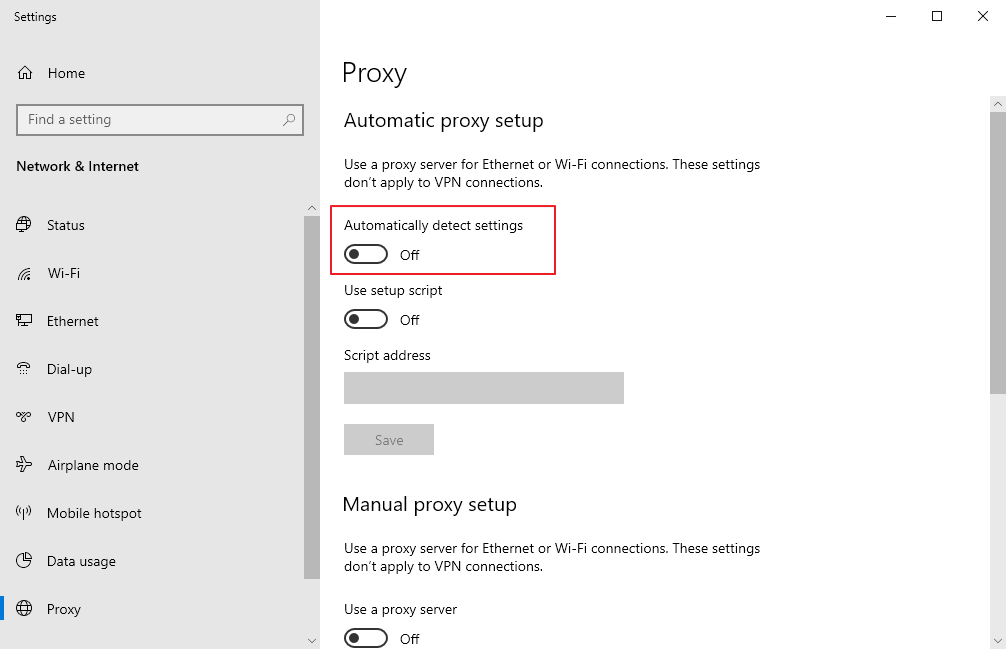Select Proxy in the sidebar
This screenshot has width=1006, height=649.
click(63, 609)
